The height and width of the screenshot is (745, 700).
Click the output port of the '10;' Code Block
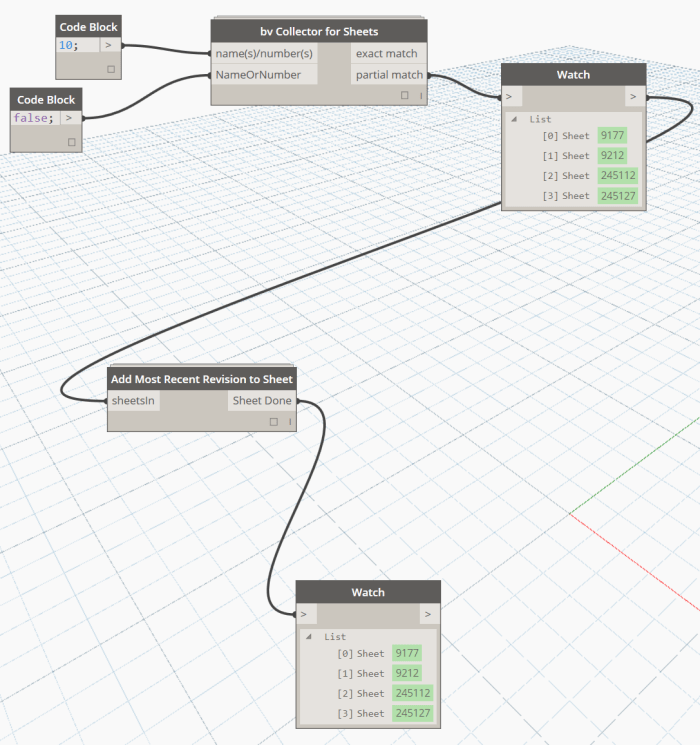tap(110, 45)
